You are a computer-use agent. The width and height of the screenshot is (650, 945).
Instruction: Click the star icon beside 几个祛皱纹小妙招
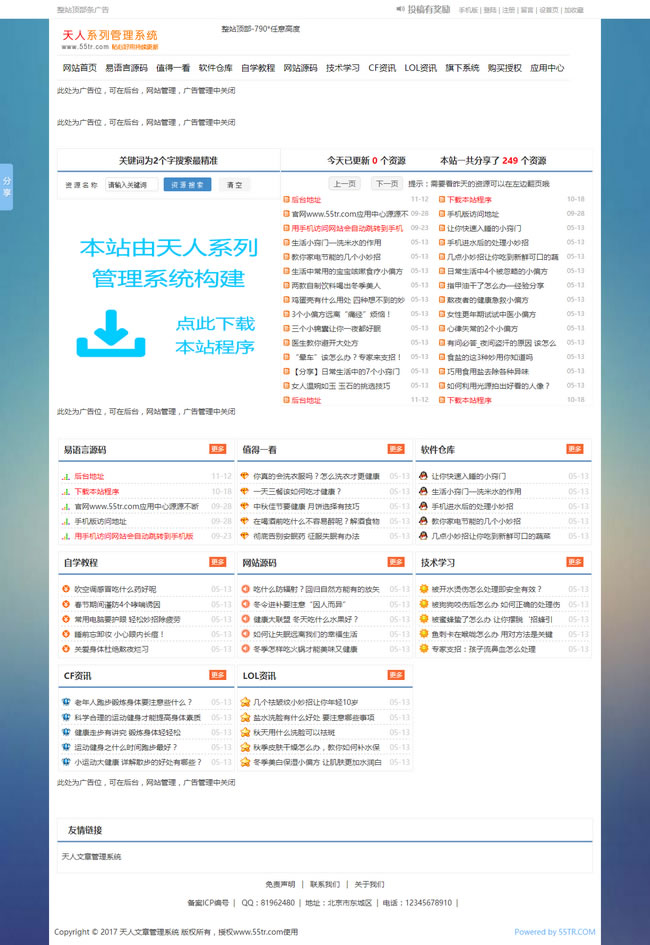click(x=245, y=702)
